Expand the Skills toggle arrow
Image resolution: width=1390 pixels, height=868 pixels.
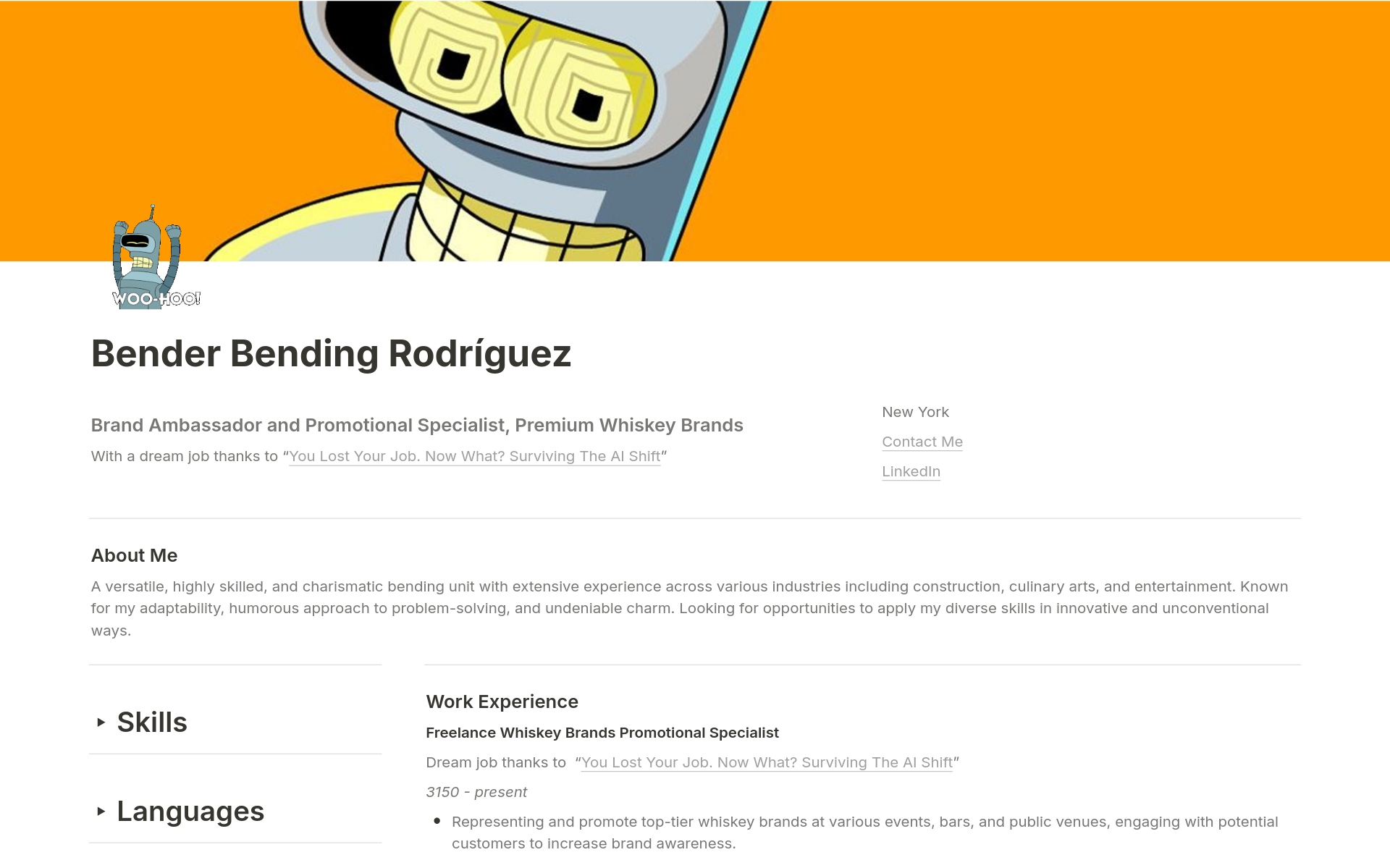(101, 722)
